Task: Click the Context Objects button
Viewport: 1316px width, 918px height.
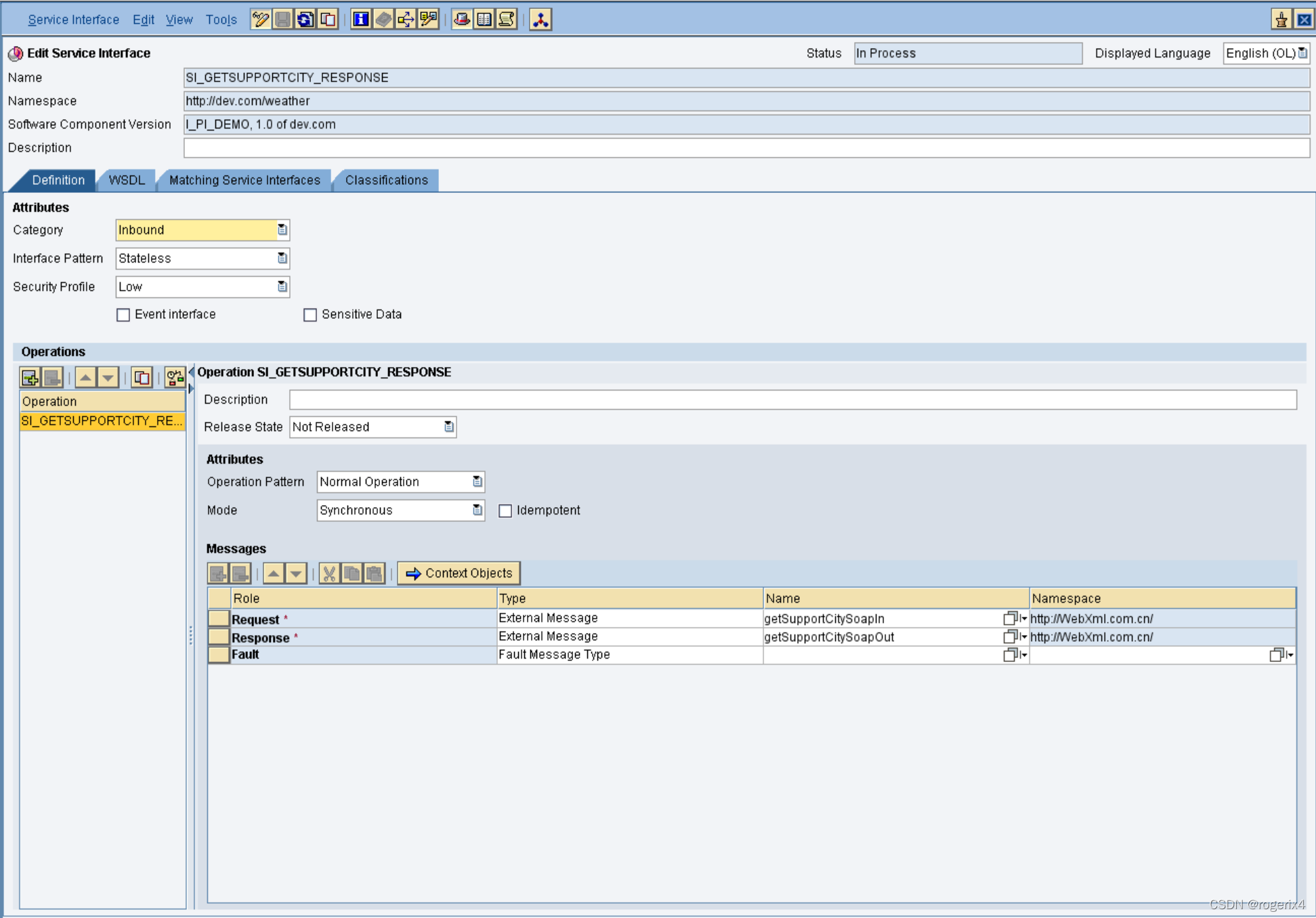Action: [x=459, y=573]
